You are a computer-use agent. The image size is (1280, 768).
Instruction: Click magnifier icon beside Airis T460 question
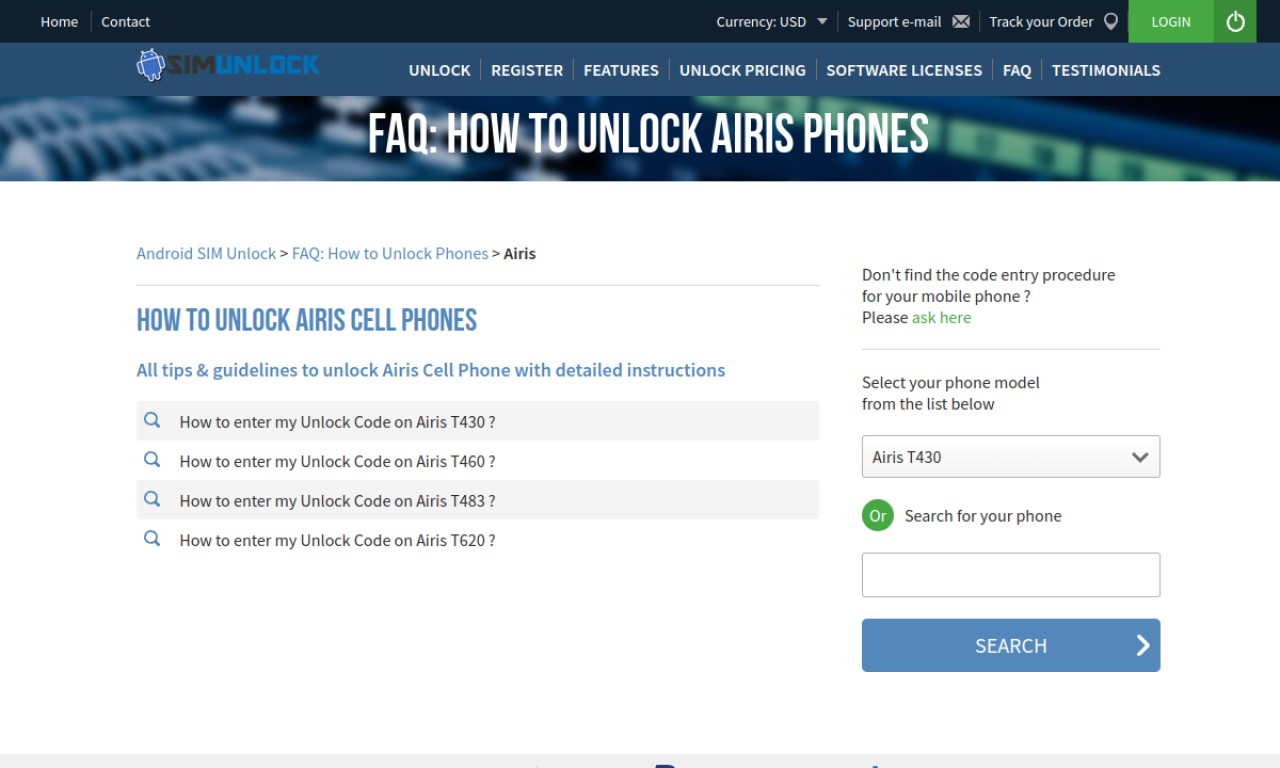point(152,460)
